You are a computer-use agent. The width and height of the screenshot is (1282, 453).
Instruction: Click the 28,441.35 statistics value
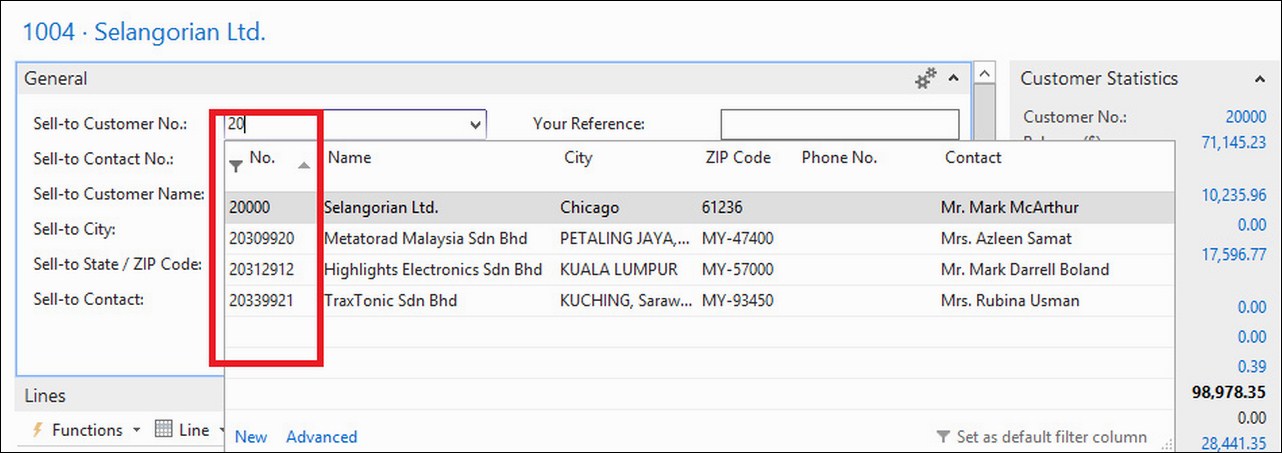[x=1234, y=443]
